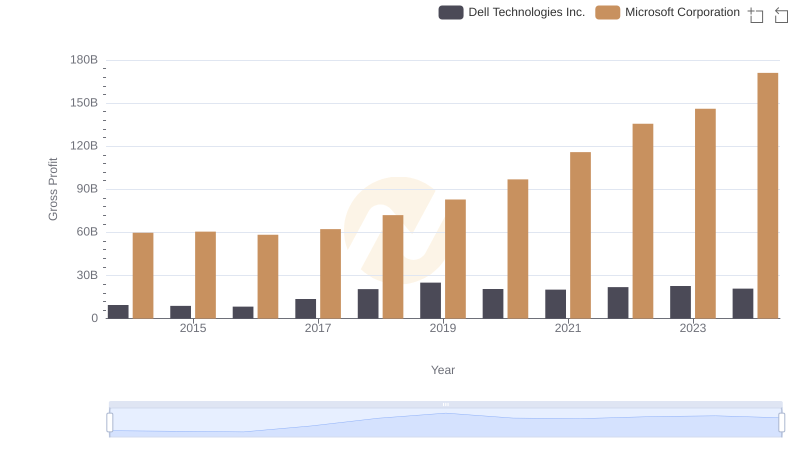Click the Dell bar for 2022
Screen dimensions: 800x461
pyautogui.click(x=618, y=303)
